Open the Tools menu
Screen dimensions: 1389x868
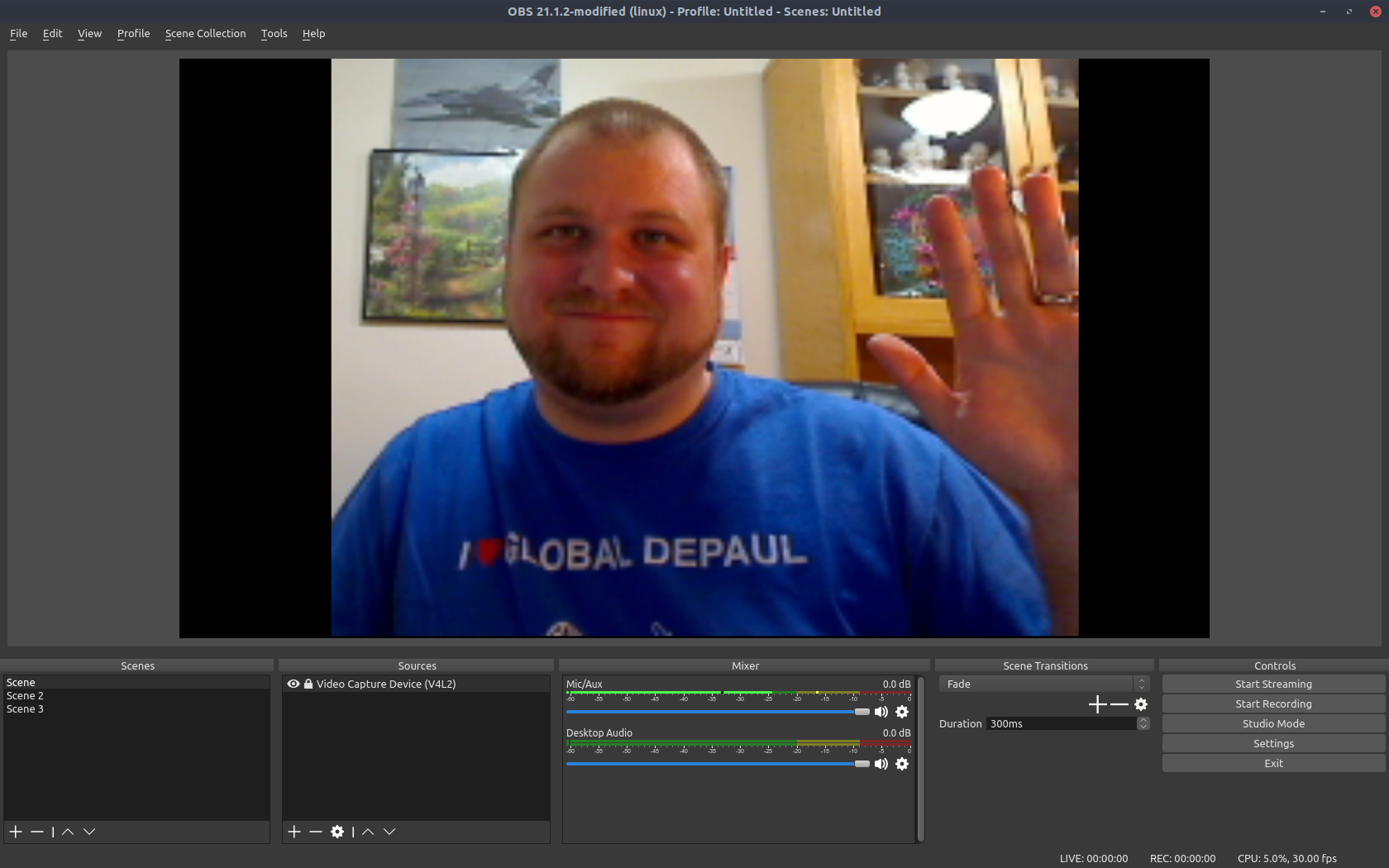[274, 34]
